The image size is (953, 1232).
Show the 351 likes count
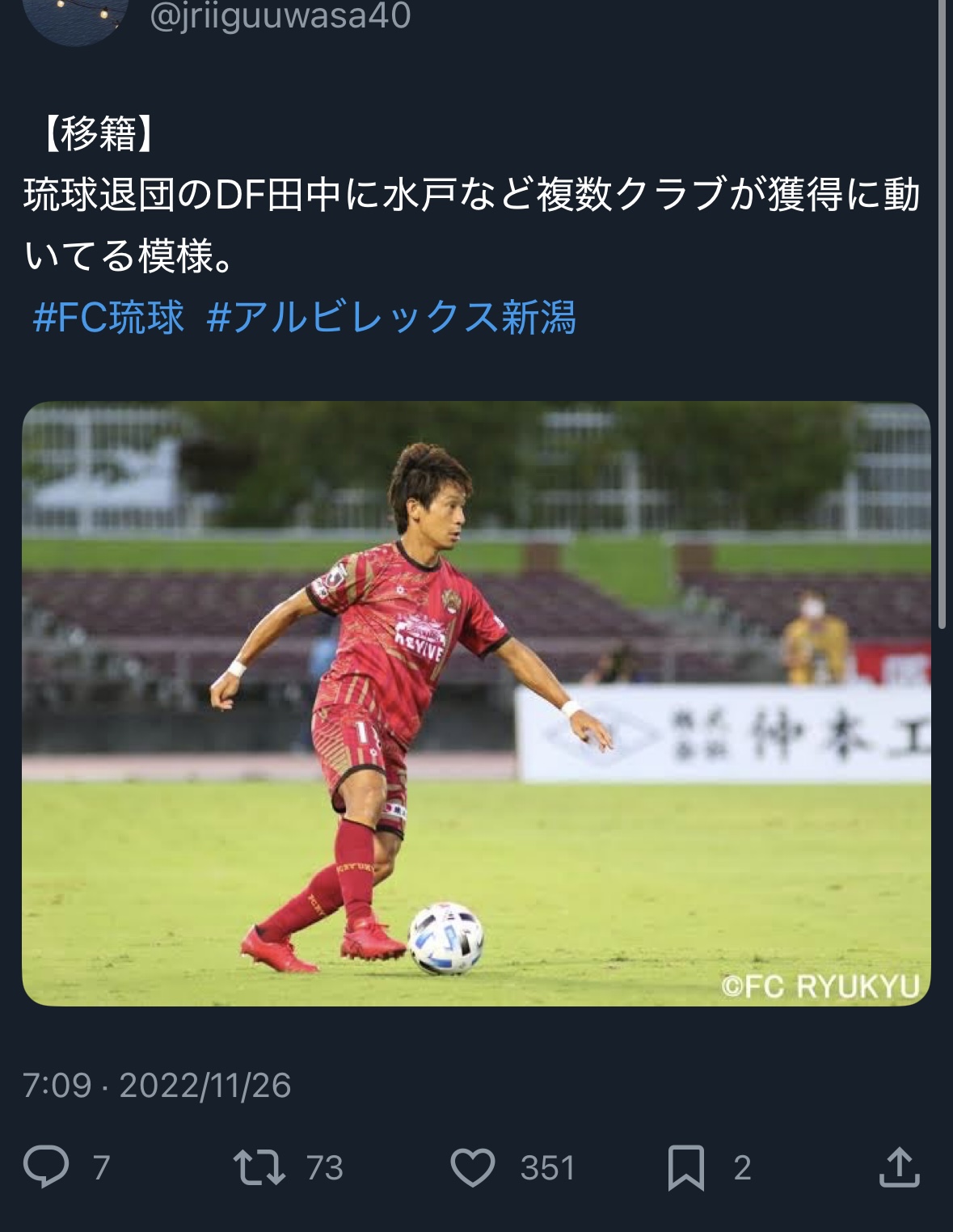coord(547,1168)
